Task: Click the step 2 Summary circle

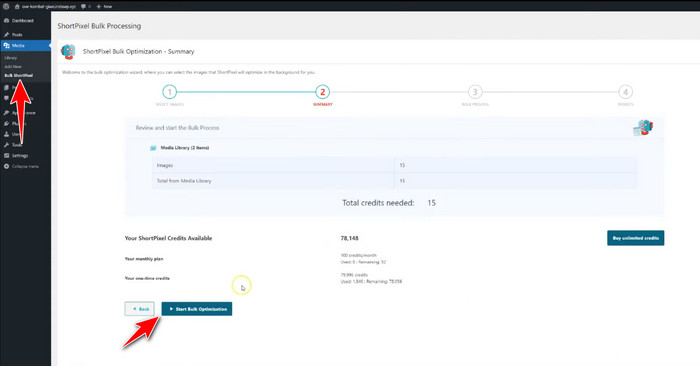Action: 322,92
